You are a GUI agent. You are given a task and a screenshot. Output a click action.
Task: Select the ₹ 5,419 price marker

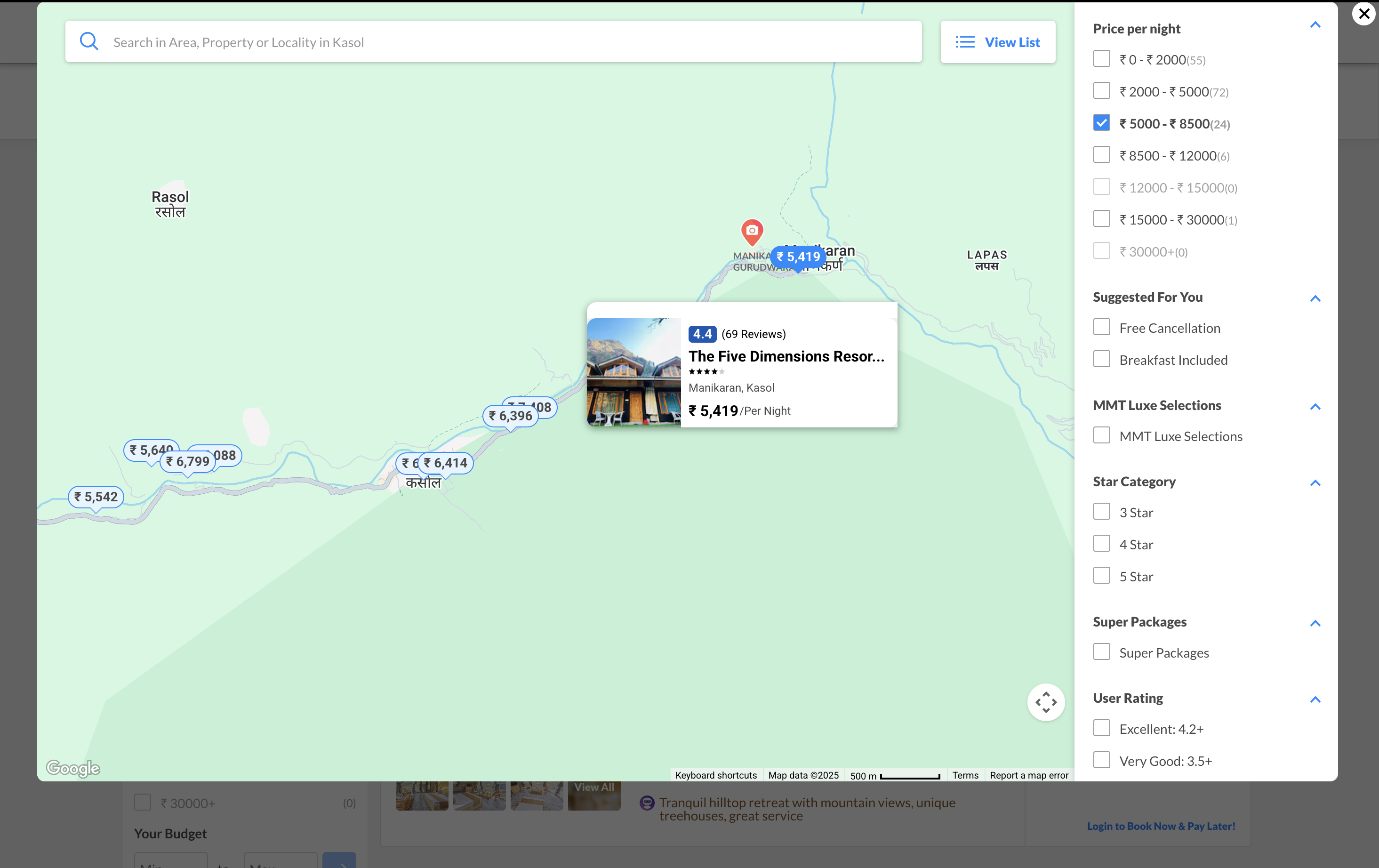tap(798, 257)
